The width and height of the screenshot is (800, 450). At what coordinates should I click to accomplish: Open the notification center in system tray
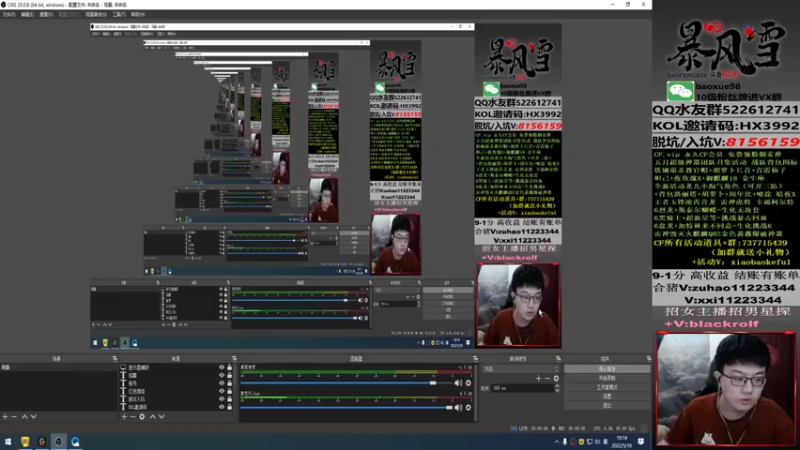point(641,442)
